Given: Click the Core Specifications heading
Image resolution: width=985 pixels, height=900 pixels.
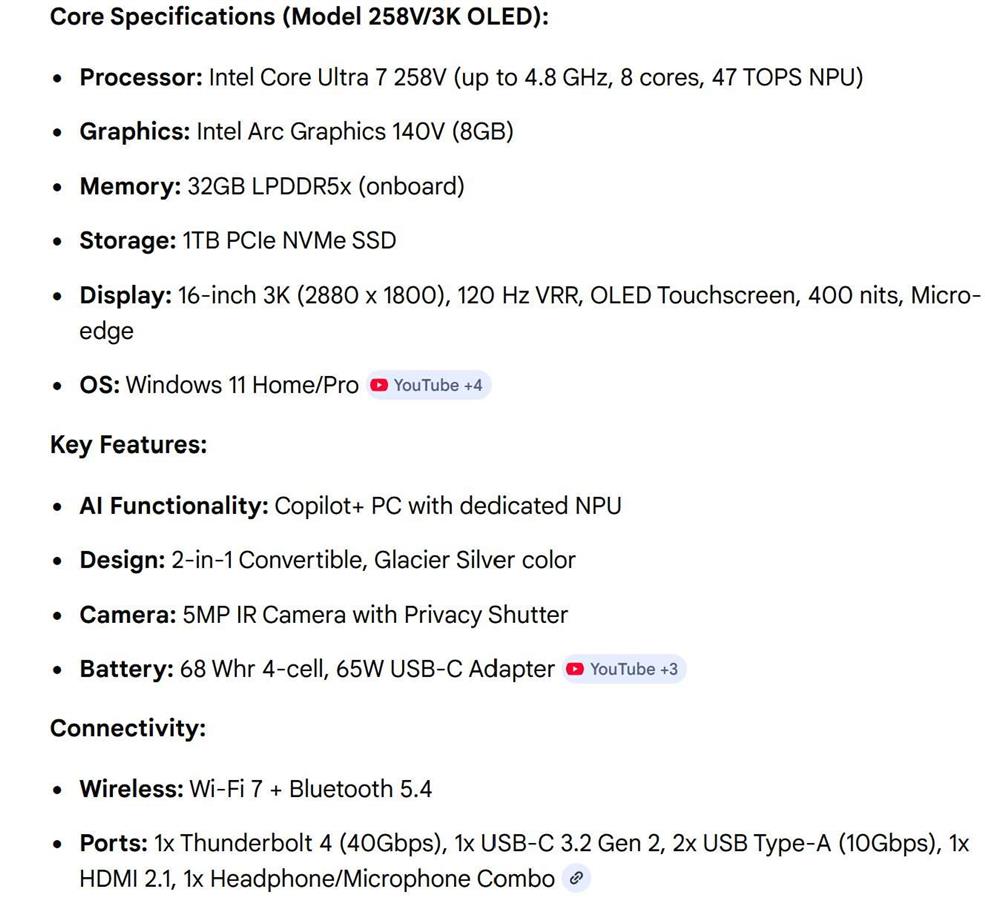Looking at the screenshot, I should (x=299, y=17).
